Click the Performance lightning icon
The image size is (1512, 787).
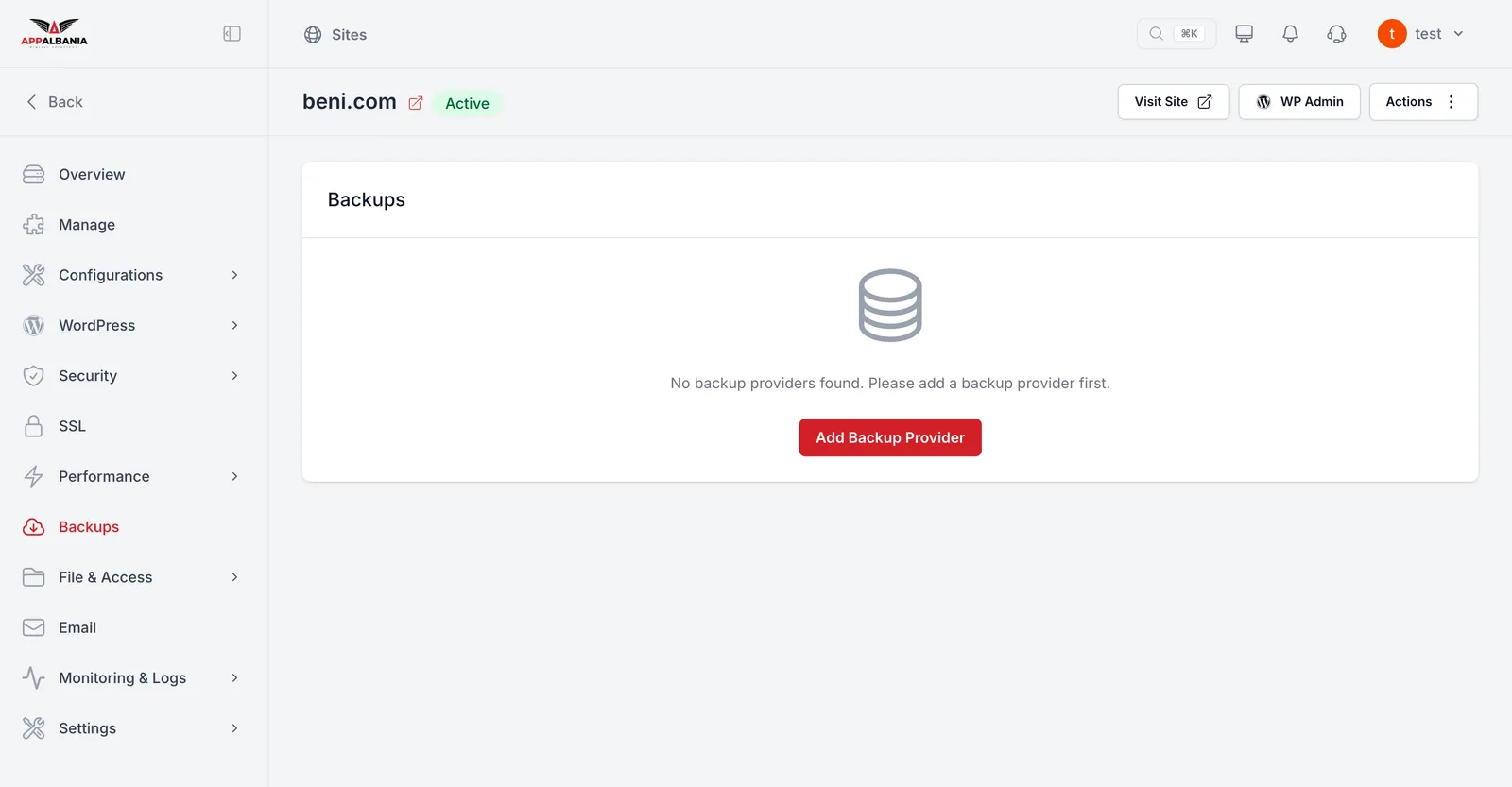coord(34,476)
